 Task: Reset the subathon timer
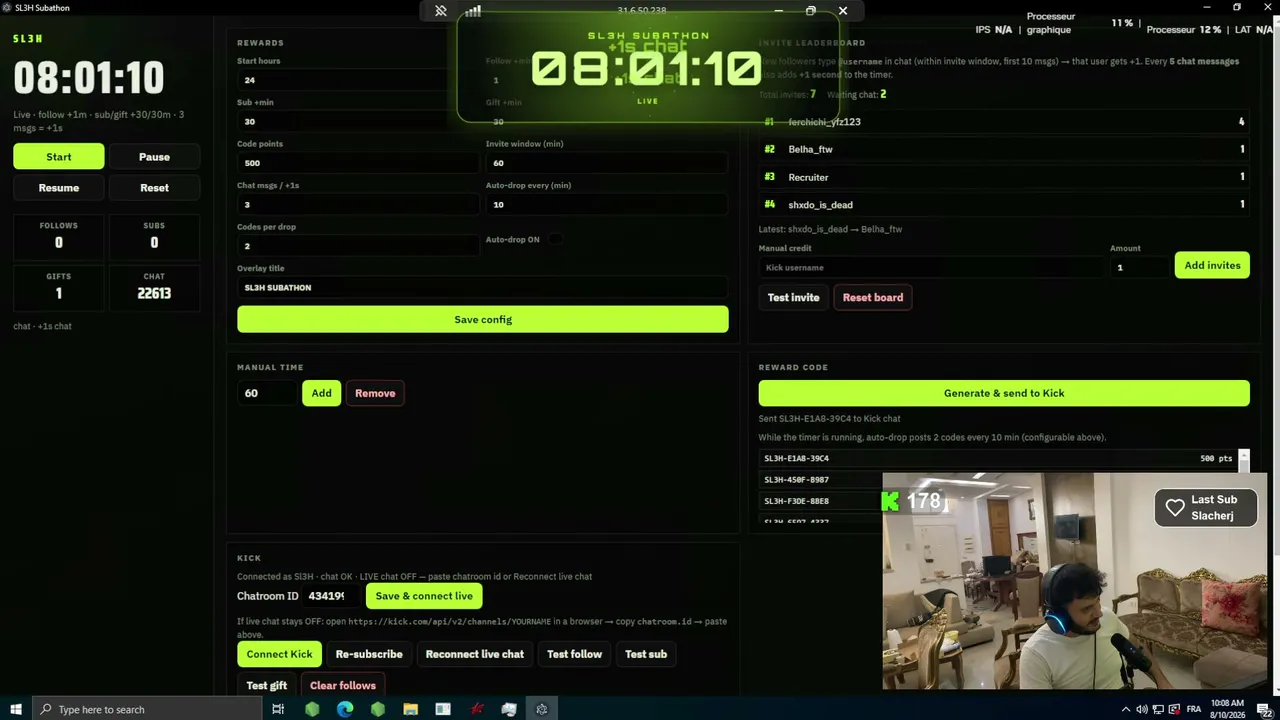click(154, 187)
